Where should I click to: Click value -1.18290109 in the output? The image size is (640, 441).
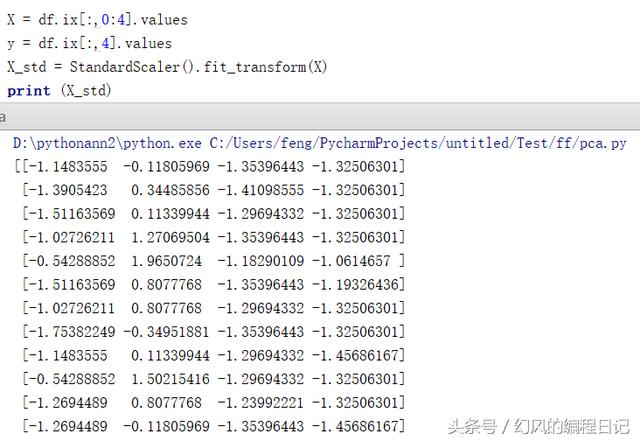[x=261, y=261]
